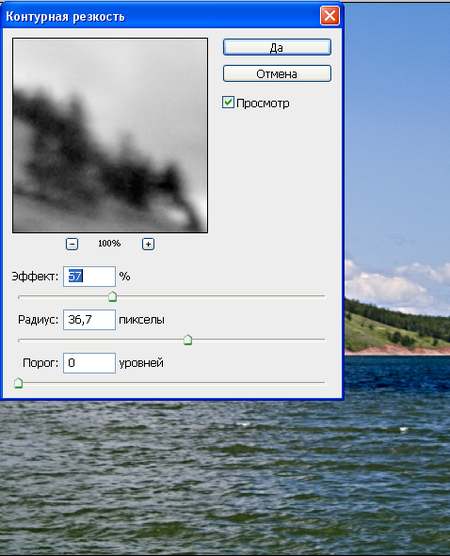Zoom in the preview with plus icon
450x556 pixels.
[x=148, y=244]
